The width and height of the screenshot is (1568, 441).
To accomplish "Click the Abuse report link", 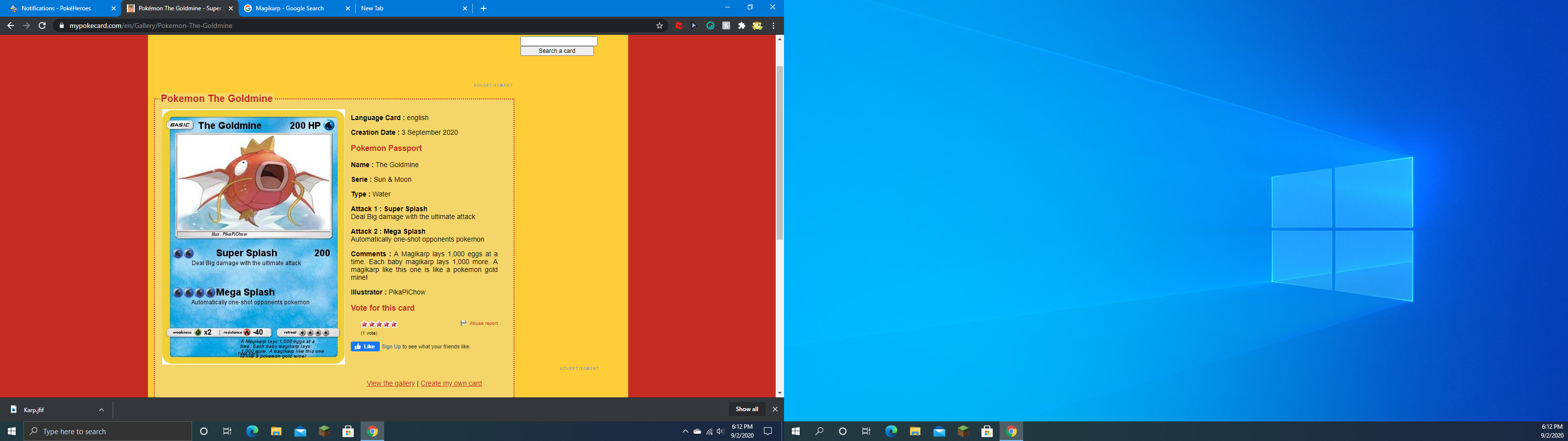I will (x=483, y=323).
